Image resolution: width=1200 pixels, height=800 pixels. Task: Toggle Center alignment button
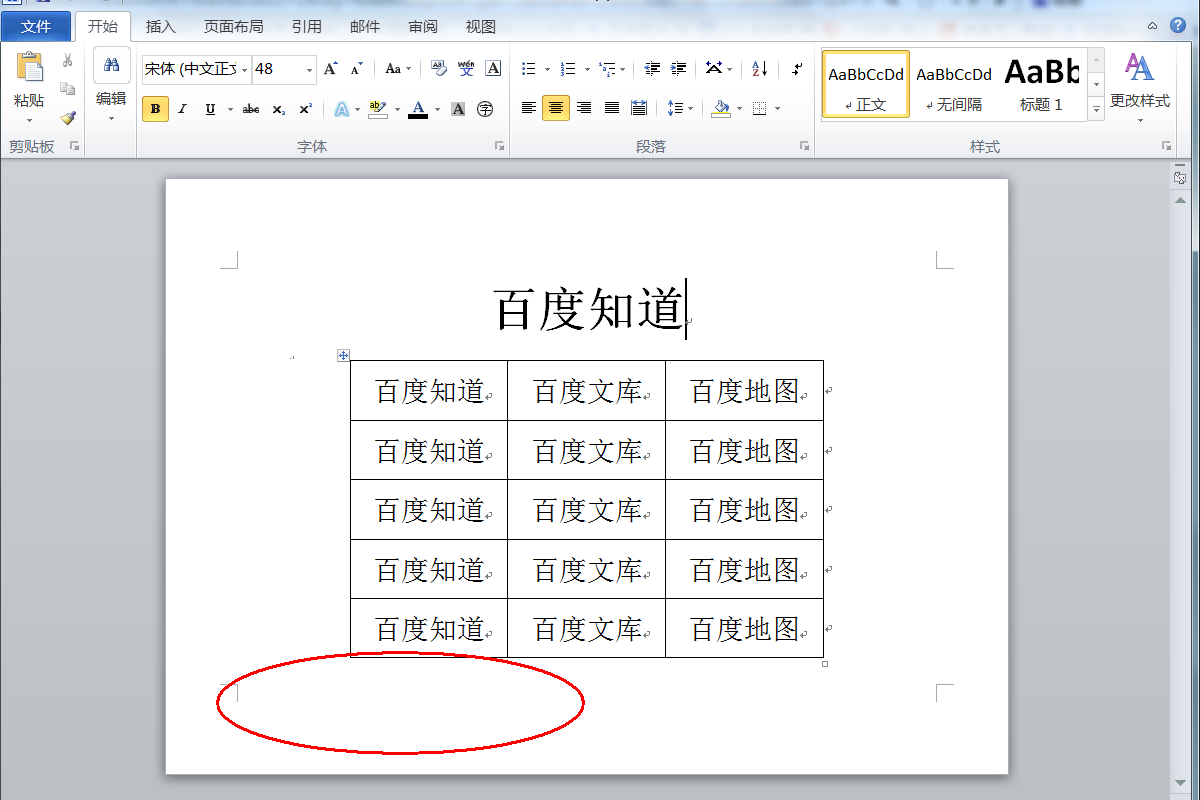pyautogui.click(x=556, y=108)
